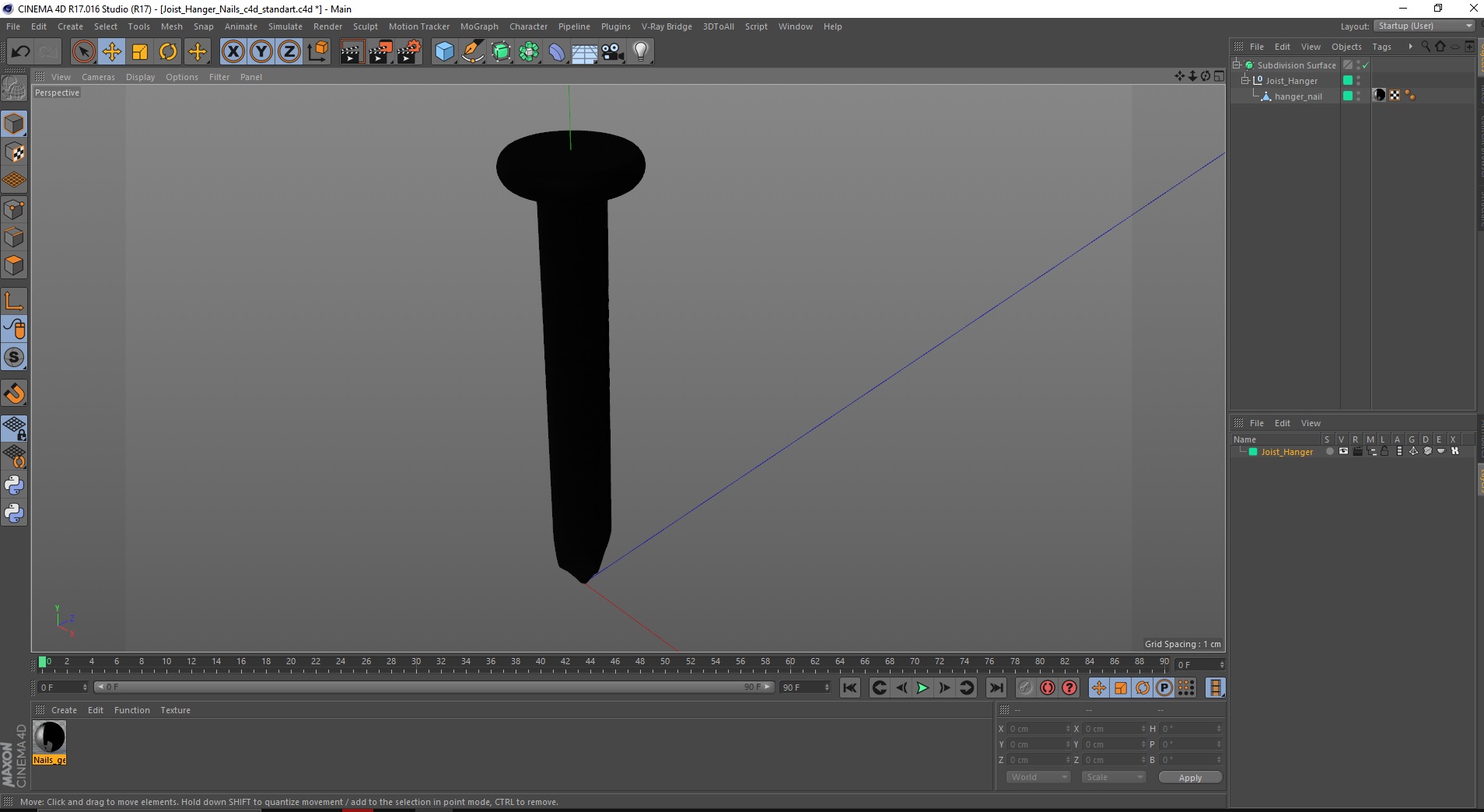Collapse the Joist_Hanger tree node

coord(1244,80)
